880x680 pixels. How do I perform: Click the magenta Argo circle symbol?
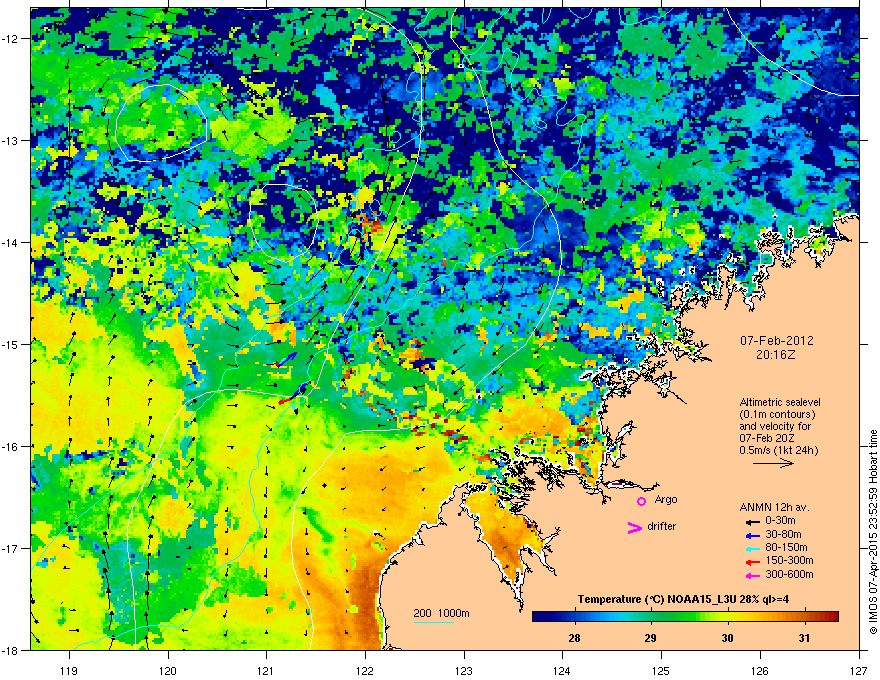(x=641, y=501)
